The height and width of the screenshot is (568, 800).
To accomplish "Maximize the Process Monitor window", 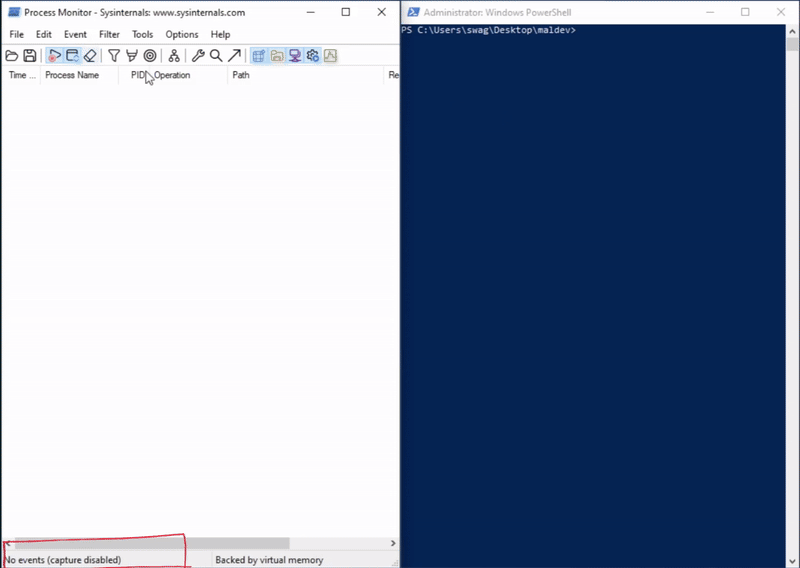I will pyautogui.click(x=345, y=12).
